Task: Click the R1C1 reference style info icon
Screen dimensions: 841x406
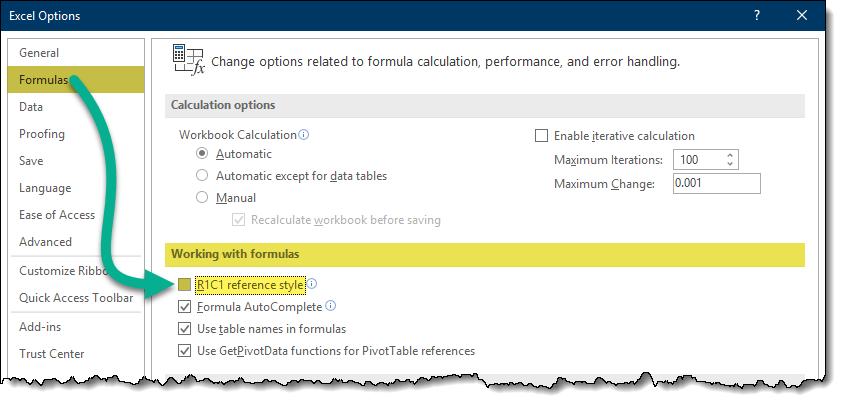Action: [312, 285]
